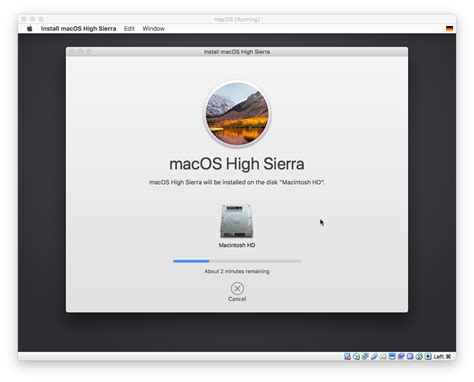This screenshot has height=382, width=474.
Task: Click the installer window's disabled close button
Action: pos(72,52)
